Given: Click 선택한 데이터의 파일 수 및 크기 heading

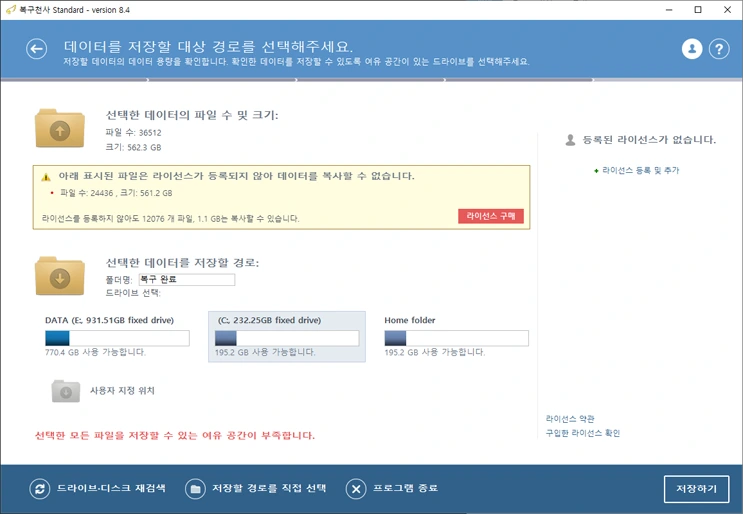Looking at the screenshot, I should 192,115.
